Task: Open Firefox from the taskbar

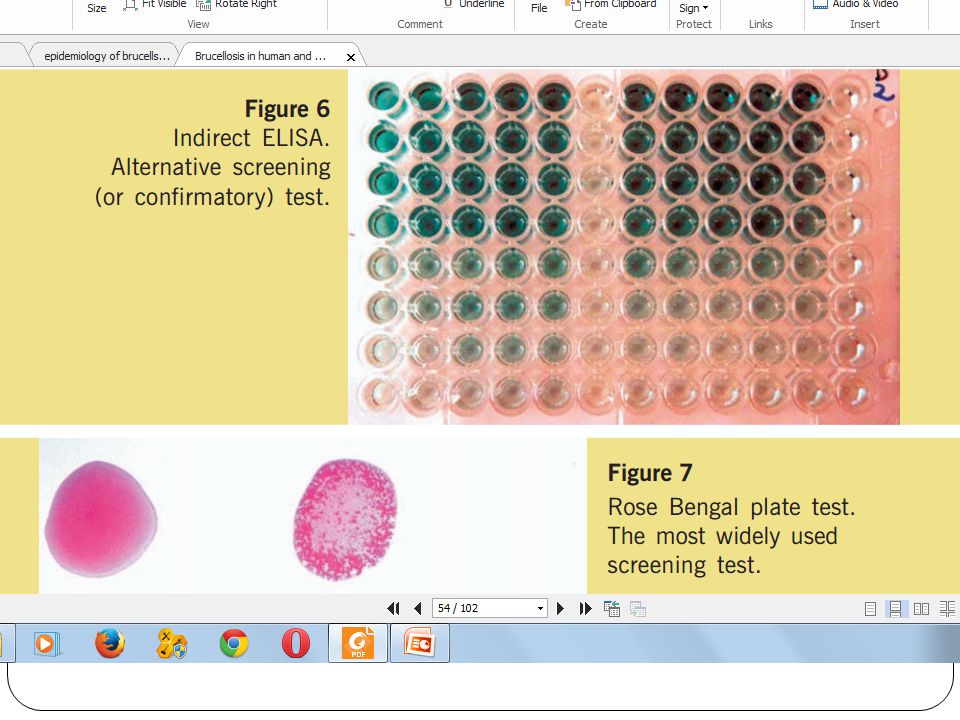Action: pos(110,643)
